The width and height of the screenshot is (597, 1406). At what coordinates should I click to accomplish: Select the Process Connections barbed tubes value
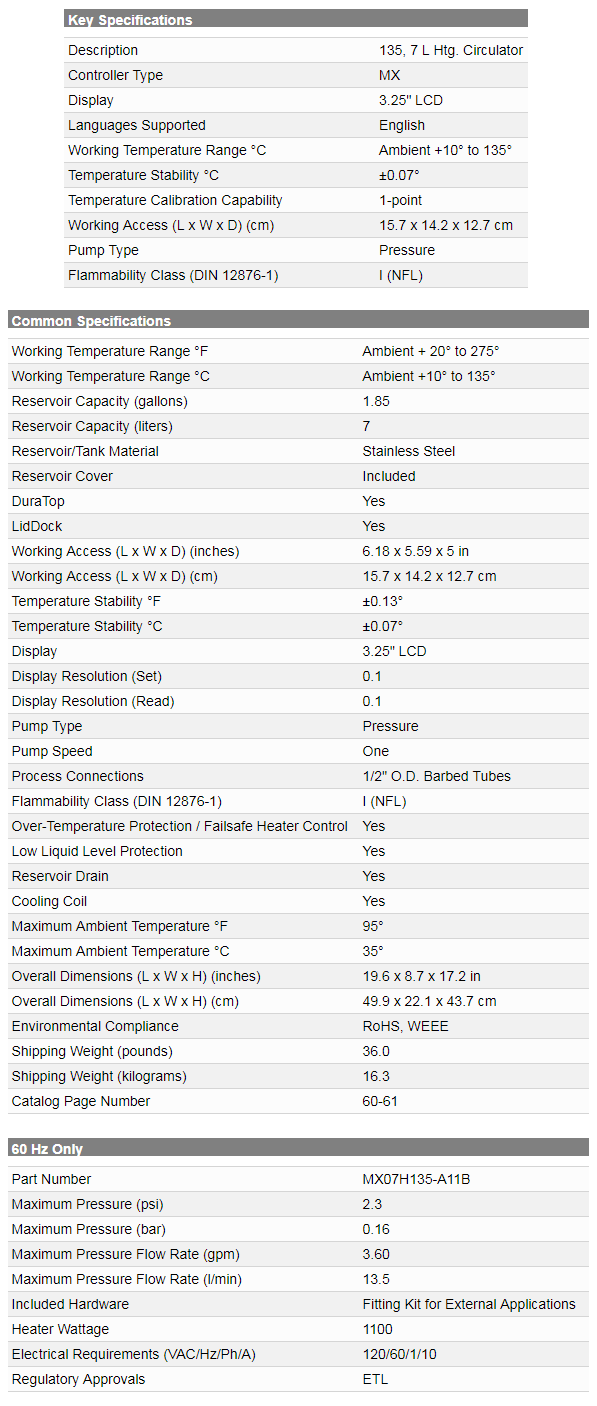[x=436, y=776]
